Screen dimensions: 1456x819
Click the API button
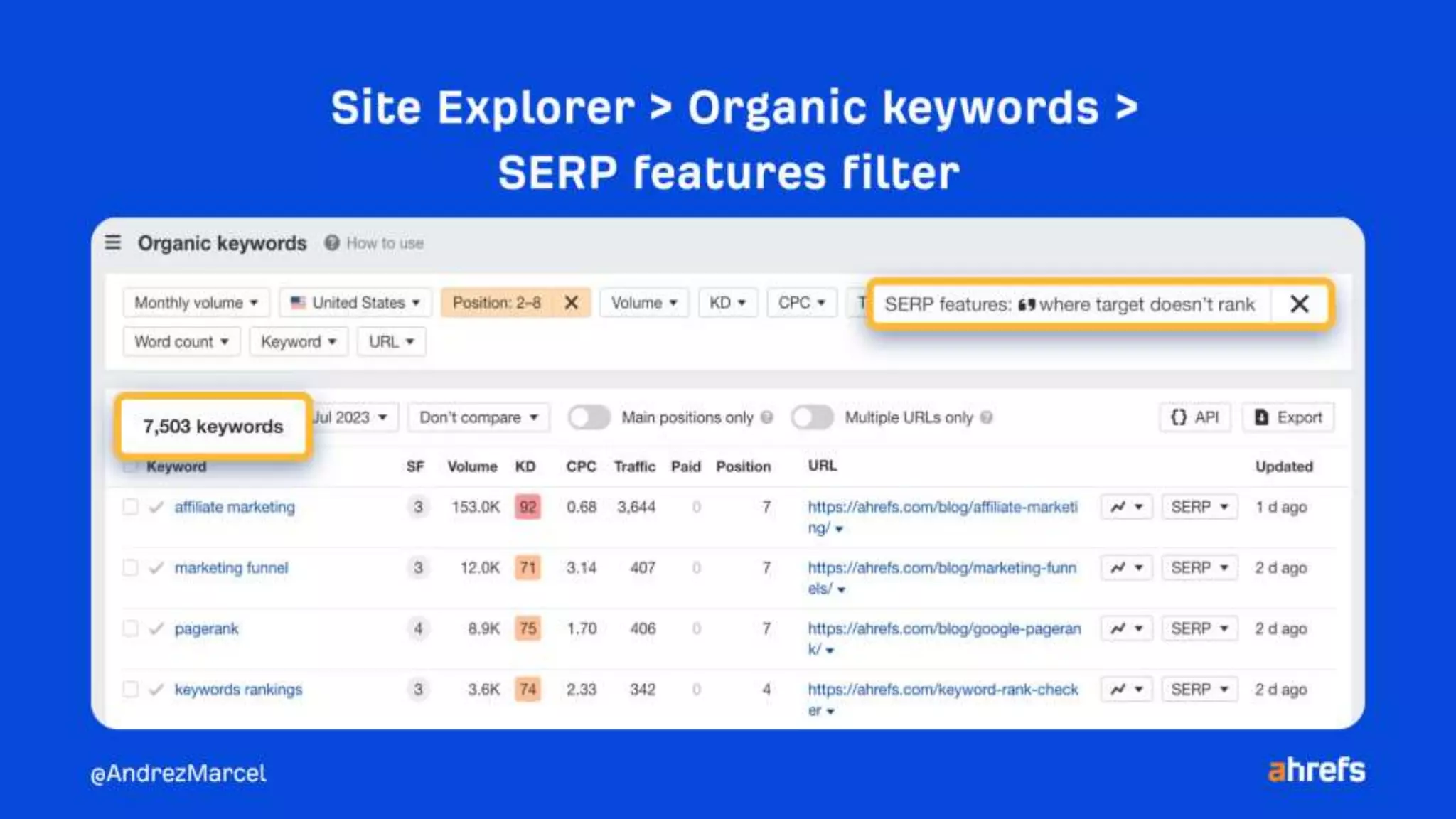pos(1195,417)
